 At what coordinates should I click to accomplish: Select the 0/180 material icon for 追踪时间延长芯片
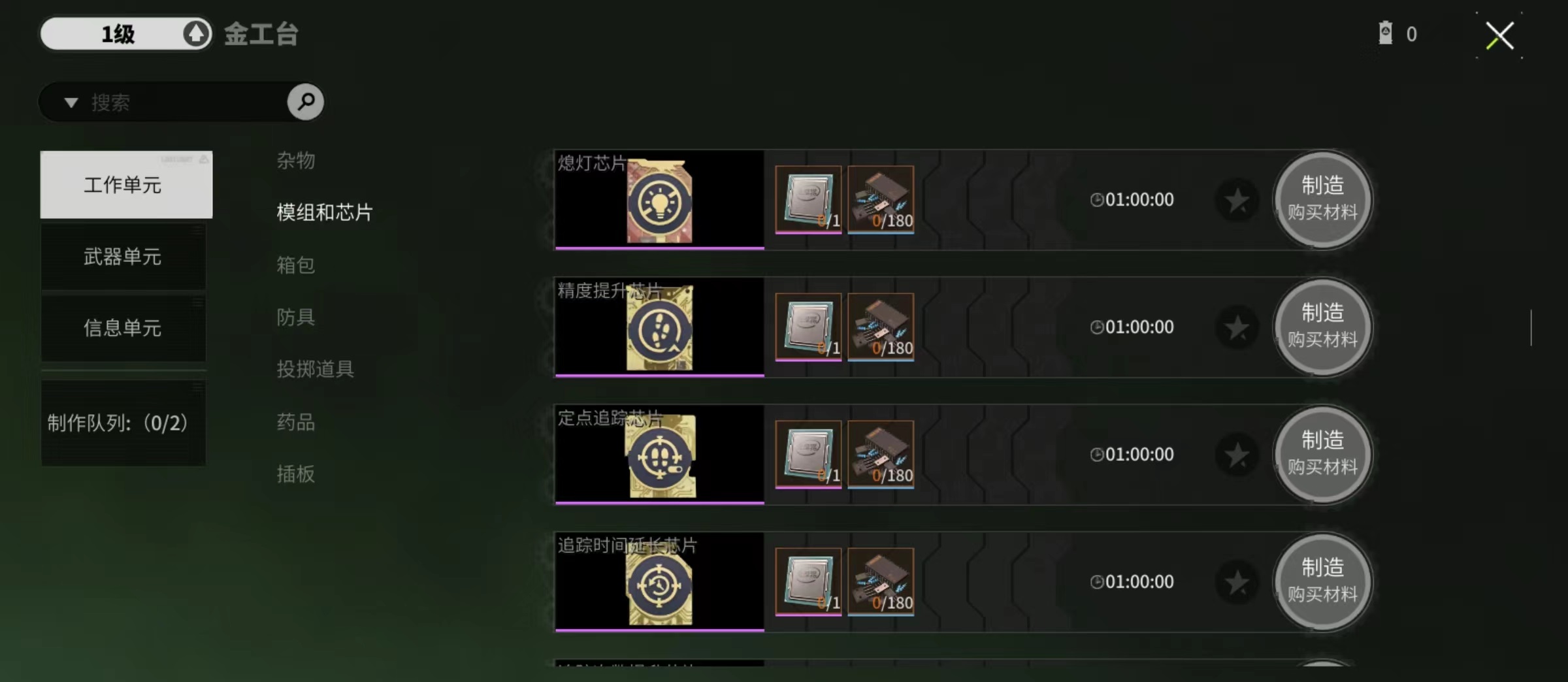click(x=881, y=581)
